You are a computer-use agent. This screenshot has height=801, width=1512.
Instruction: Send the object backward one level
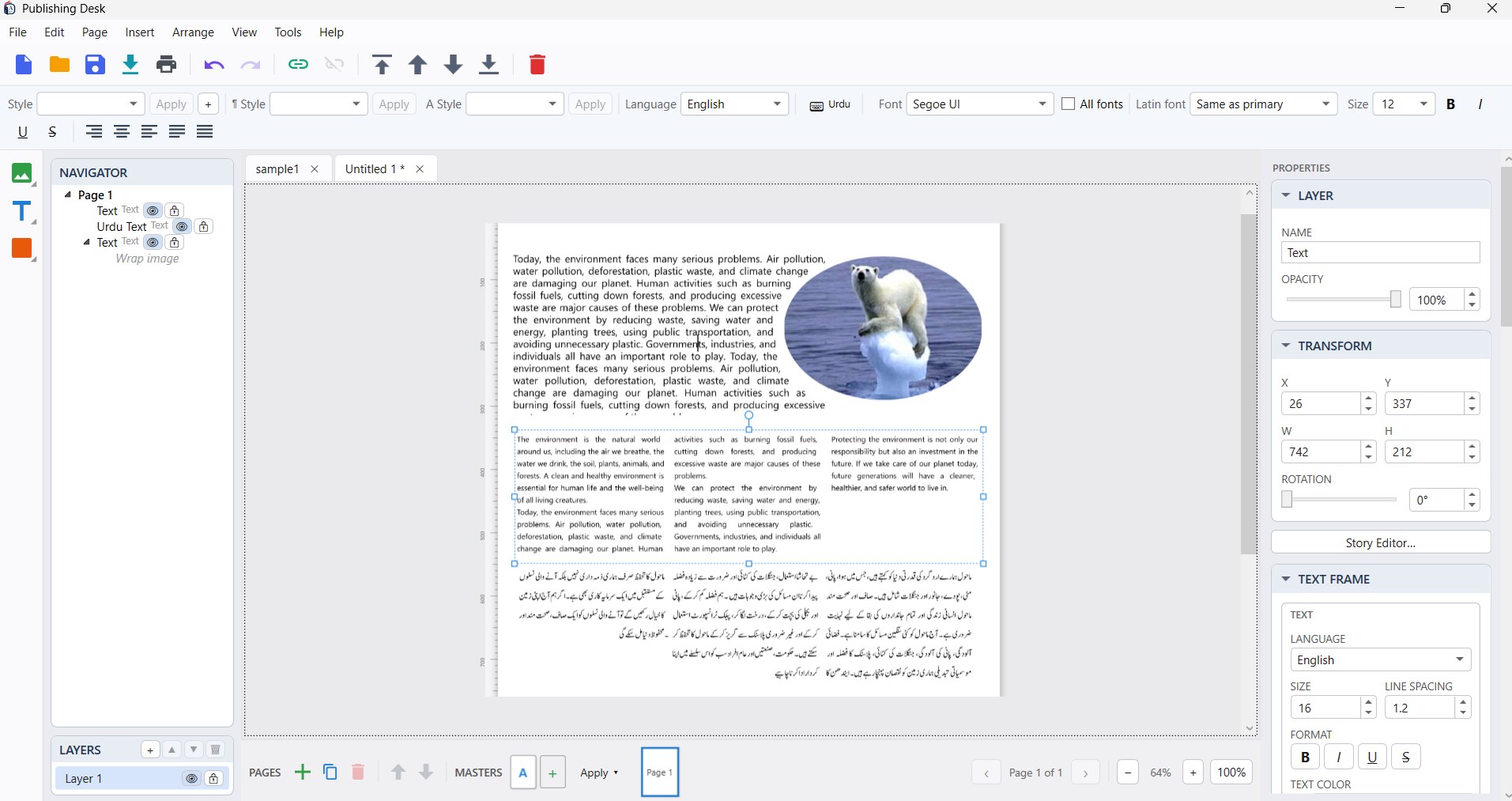coord(454,65)
